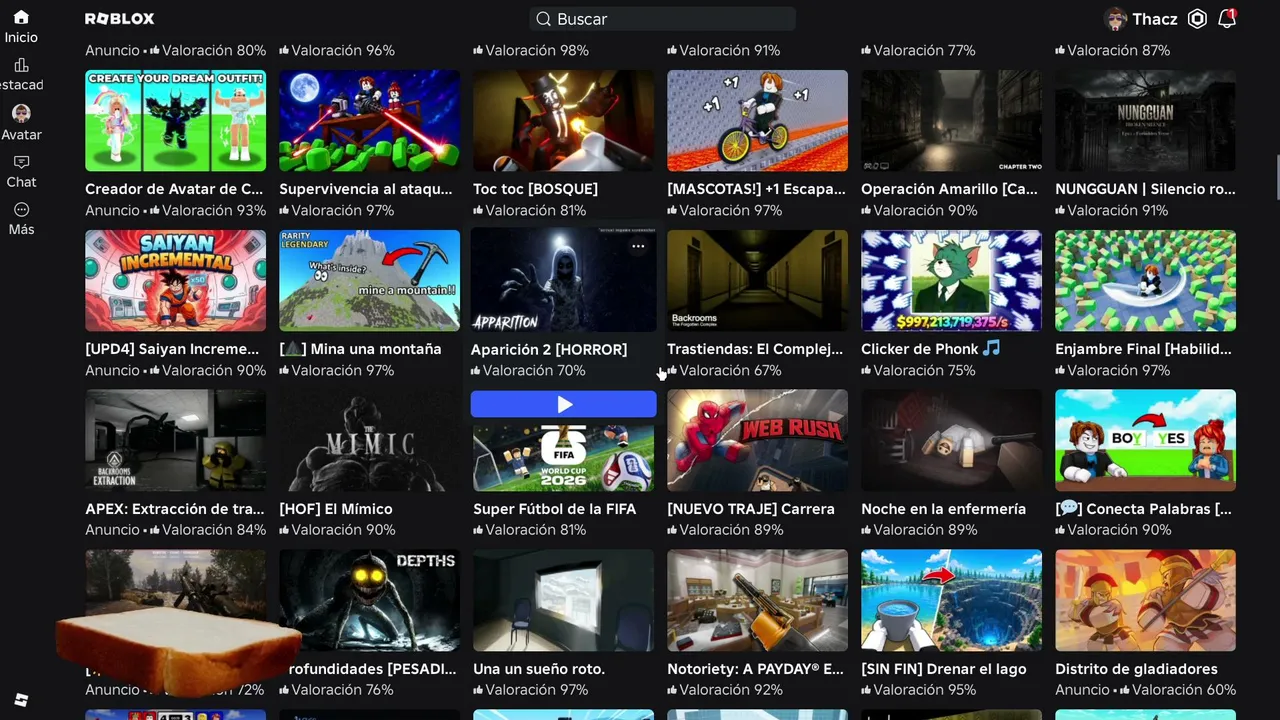Open the Robux hexagon icon
1280x720 pixels.
pos(1197,19)
